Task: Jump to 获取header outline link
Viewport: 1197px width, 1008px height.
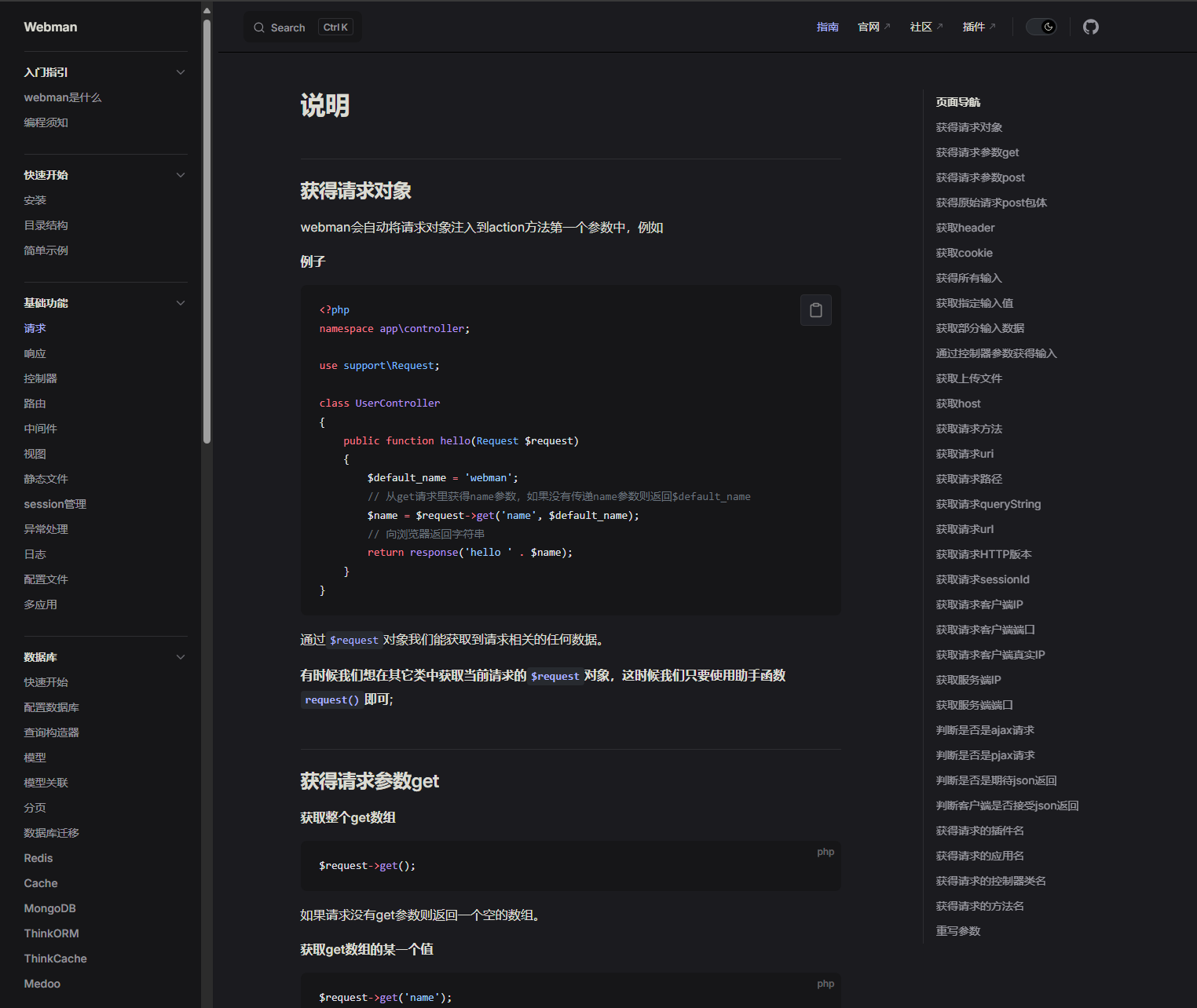Action: point(965,228)
